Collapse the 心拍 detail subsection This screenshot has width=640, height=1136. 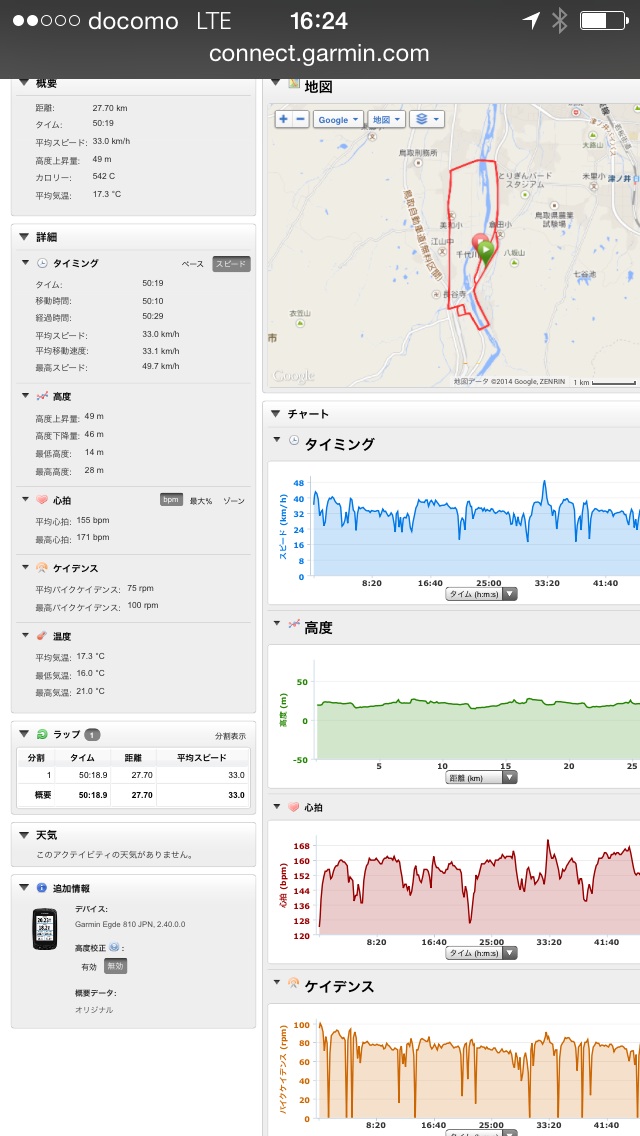26,500
